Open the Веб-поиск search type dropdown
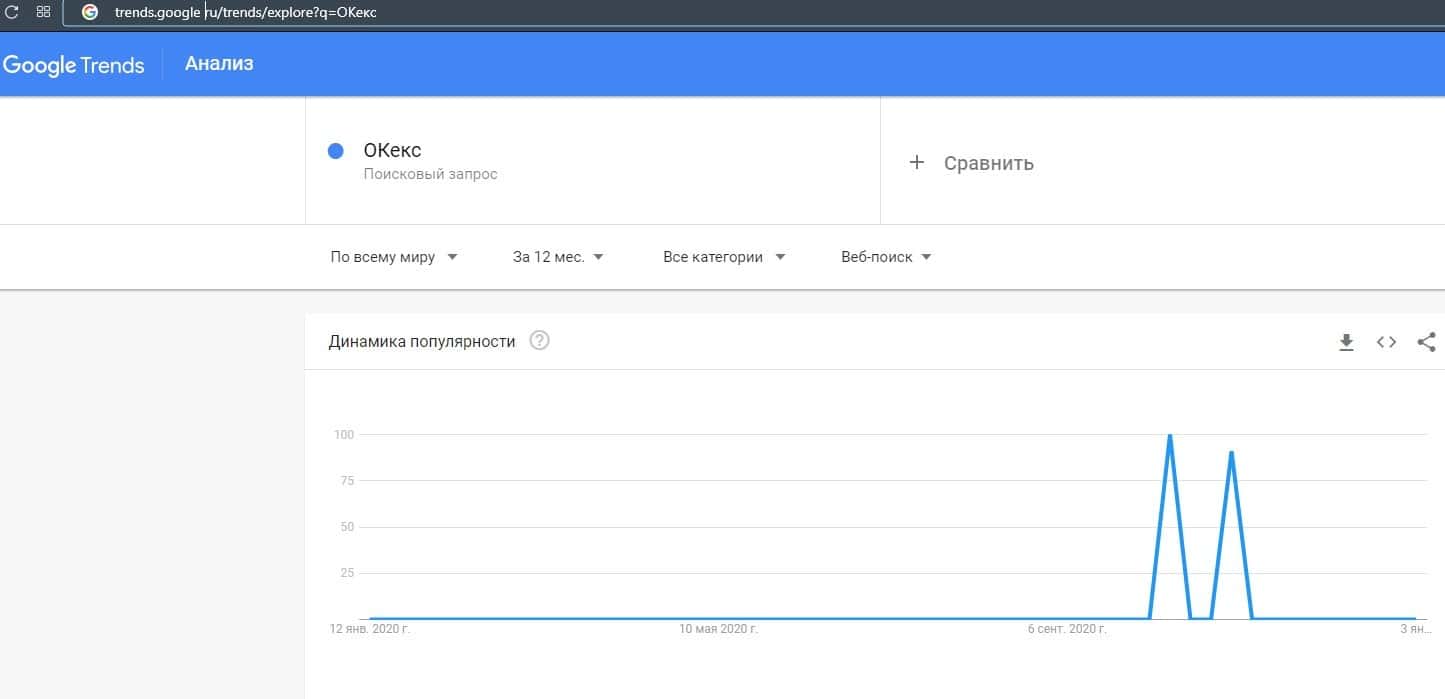 [x=886, y=257]
